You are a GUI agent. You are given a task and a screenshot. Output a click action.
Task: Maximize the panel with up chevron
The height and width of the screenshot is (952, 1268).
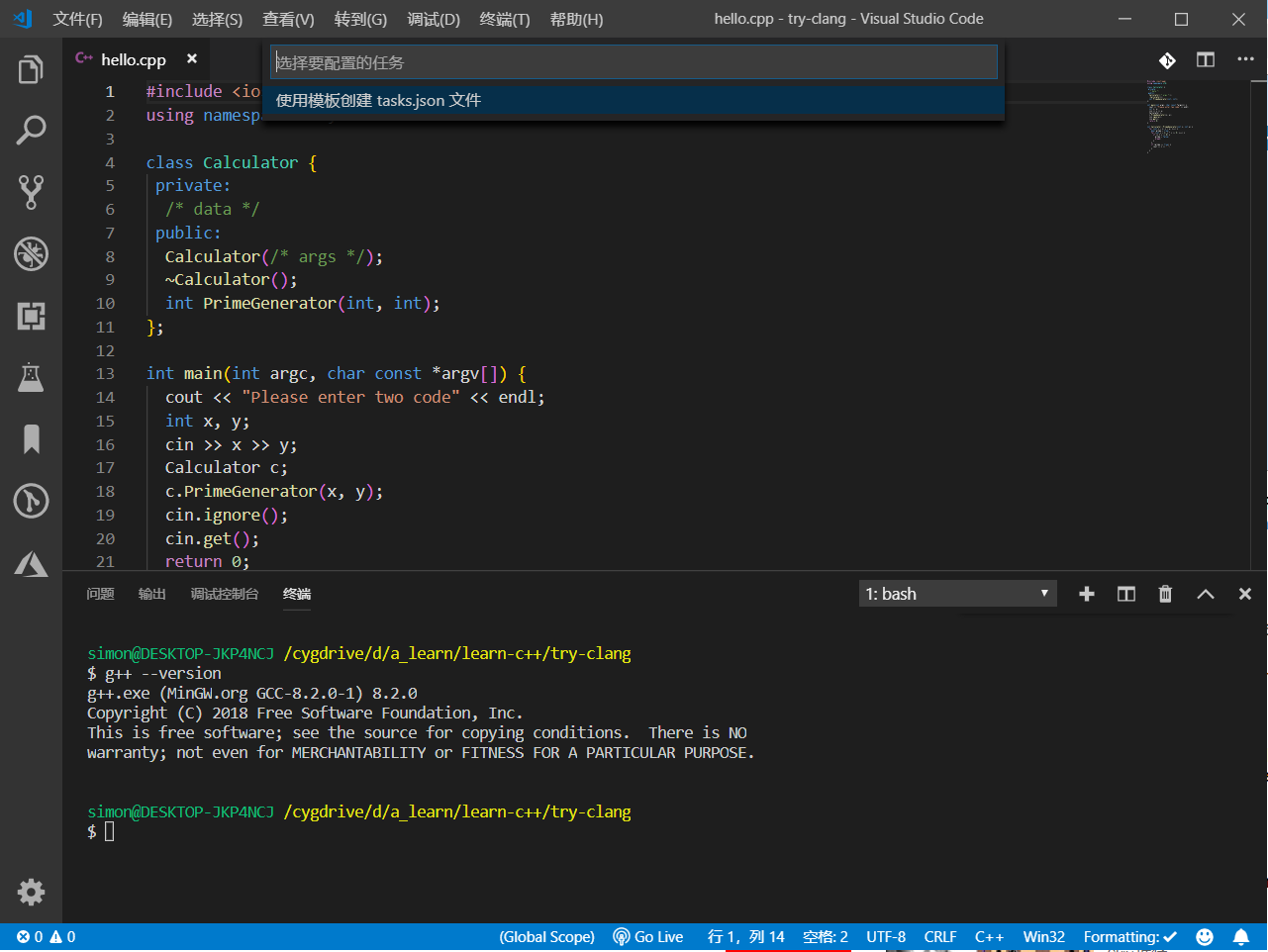coord(1206,594)
